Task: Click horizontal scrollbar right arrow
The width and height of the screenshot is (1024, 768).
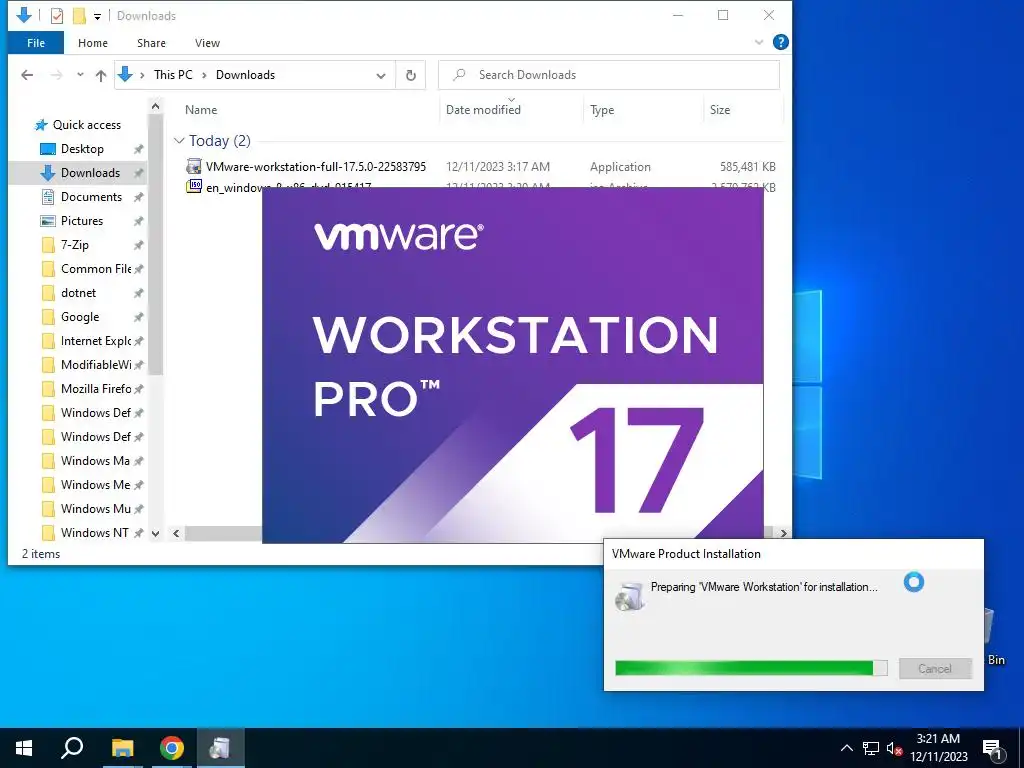Action: (783, 534)
